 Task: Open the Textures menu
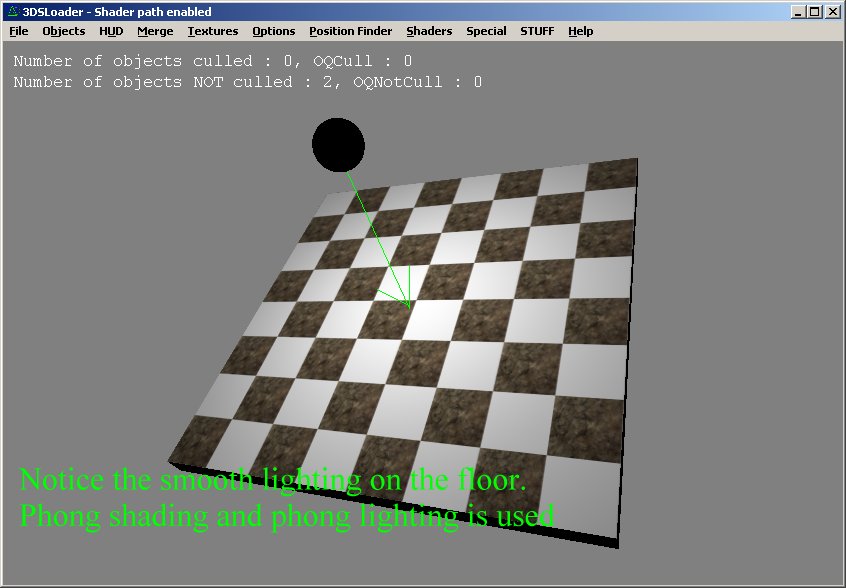point(213,31)
